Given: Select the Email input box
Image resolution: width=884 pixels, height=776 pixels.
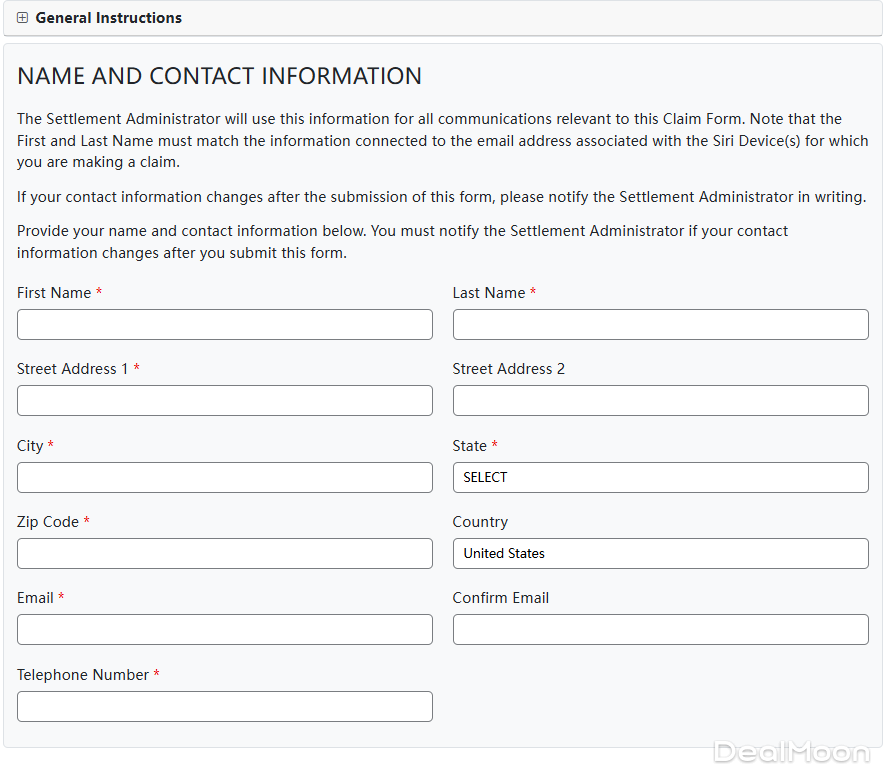Looking at the screenshot, I should 225,629.
